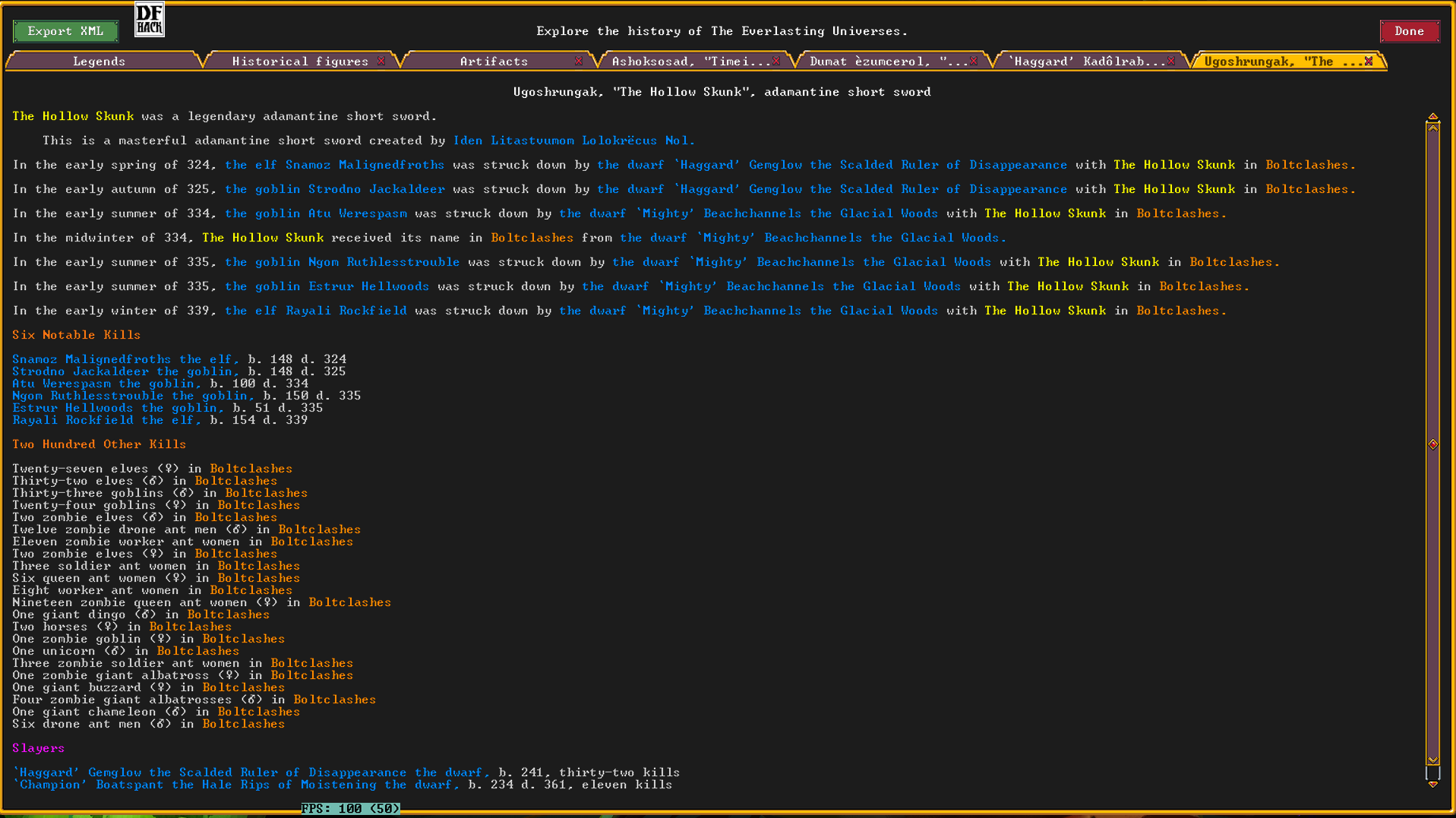Open 'the goblin Ngom Ruthlesstrouble' event link

[x=343, y=262]
